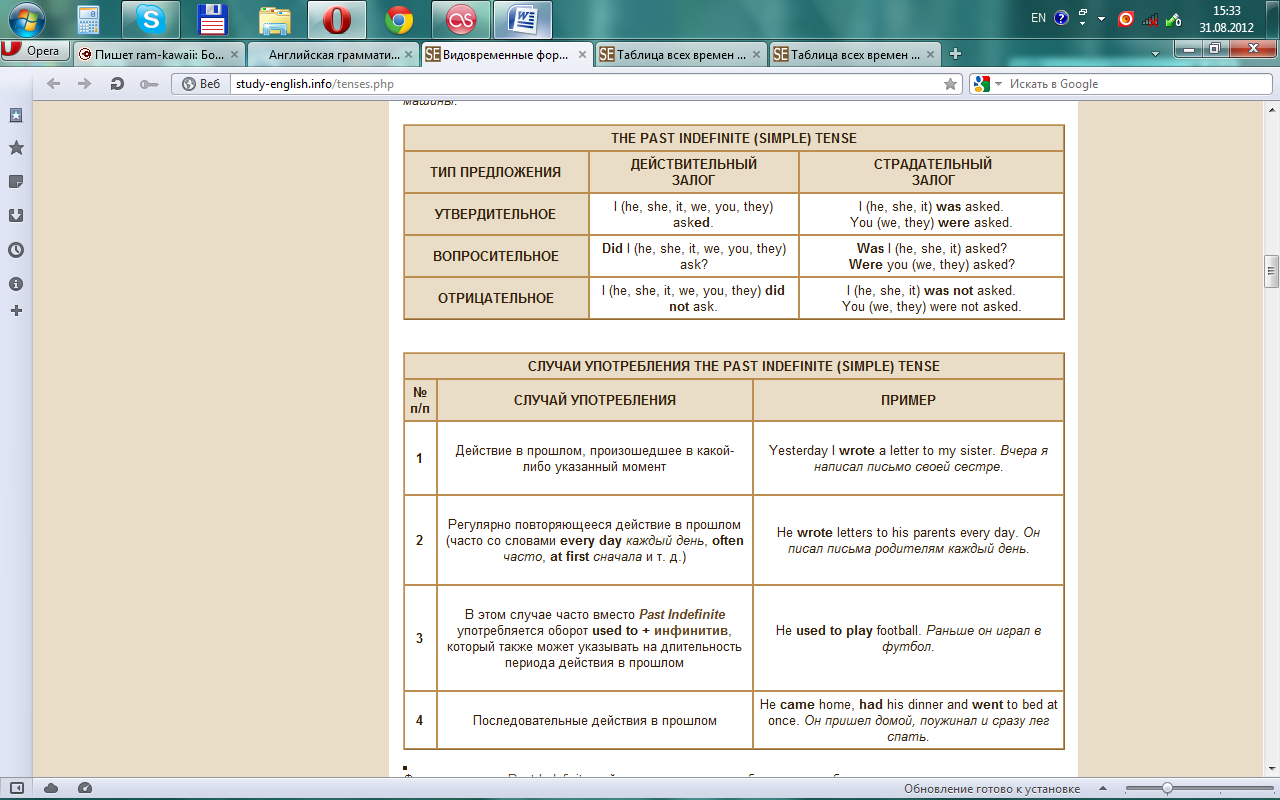Click example 'He used to play football'
Screen dimensions: 1280x800
tap(849, 631)
